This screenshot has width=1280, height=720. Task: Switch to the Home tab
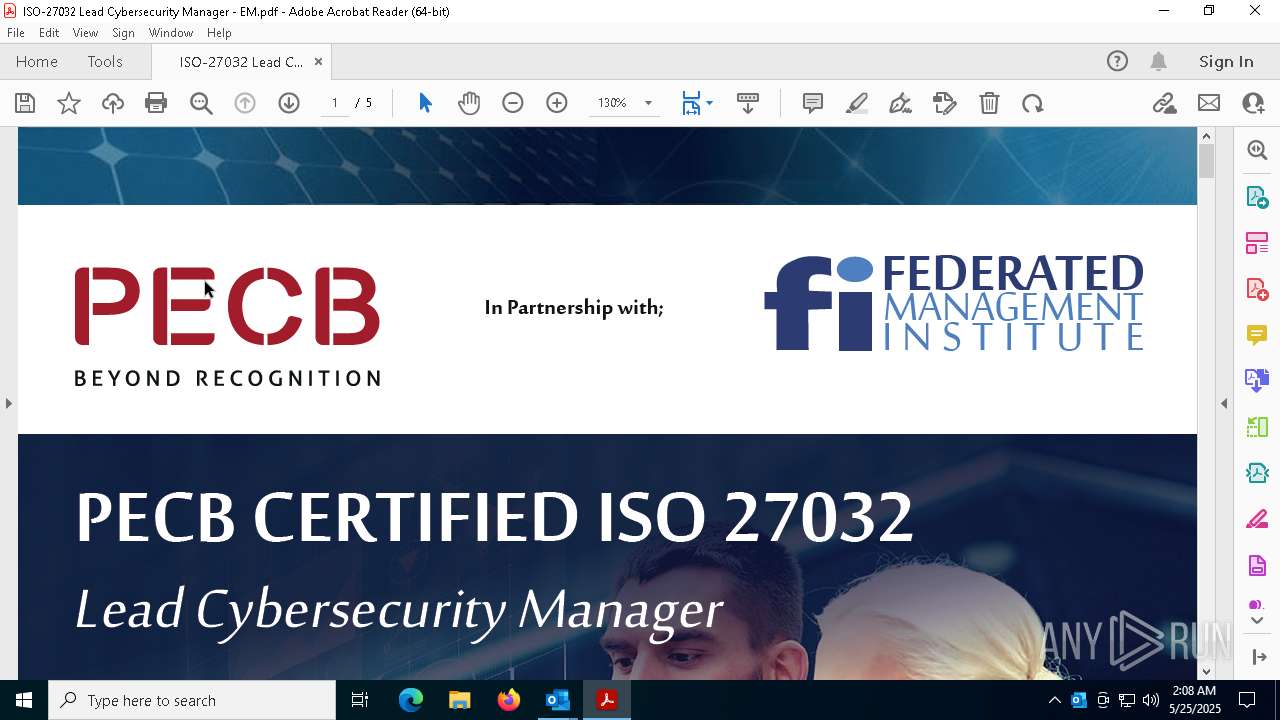[37, 61]
